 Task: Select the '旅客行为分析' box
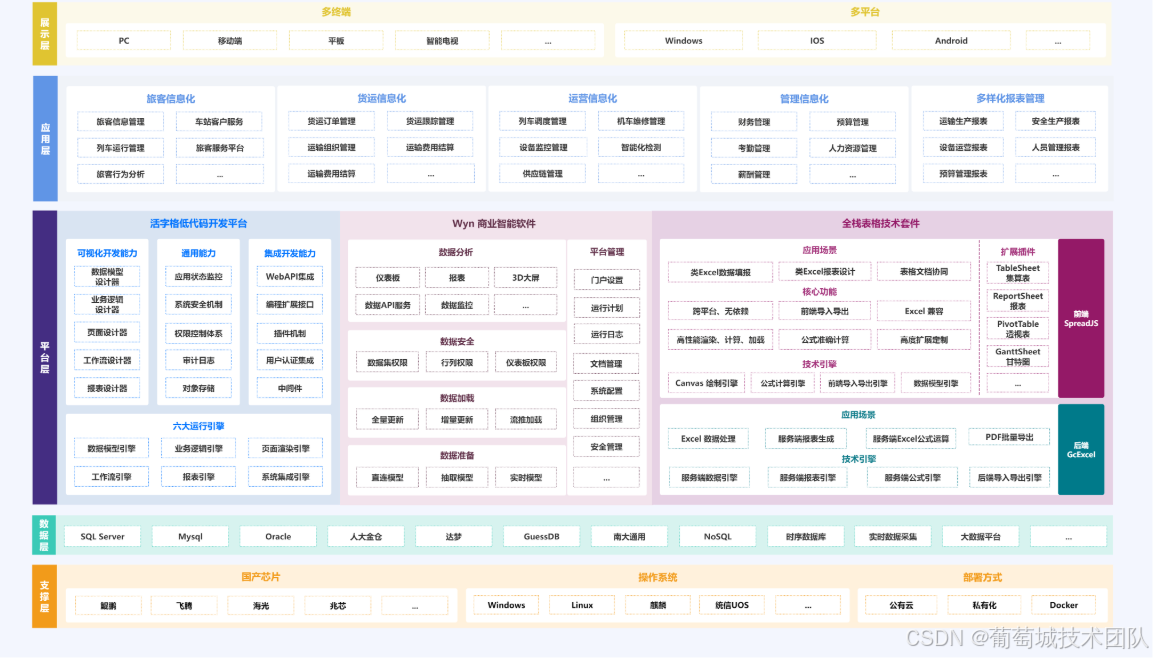pos(121,174)
